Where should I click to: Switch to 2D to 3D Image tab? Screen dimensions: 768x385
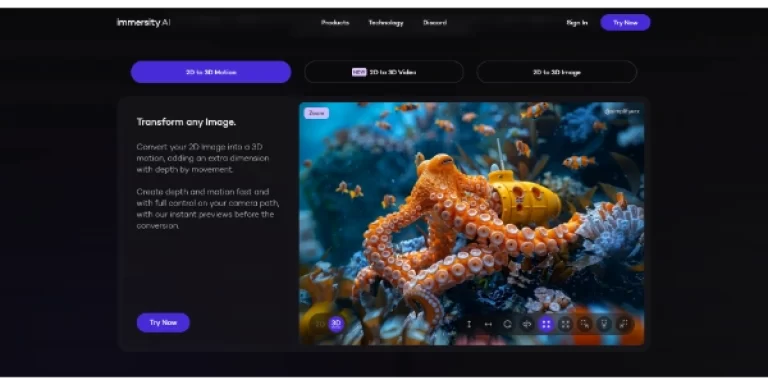[557, 72]
